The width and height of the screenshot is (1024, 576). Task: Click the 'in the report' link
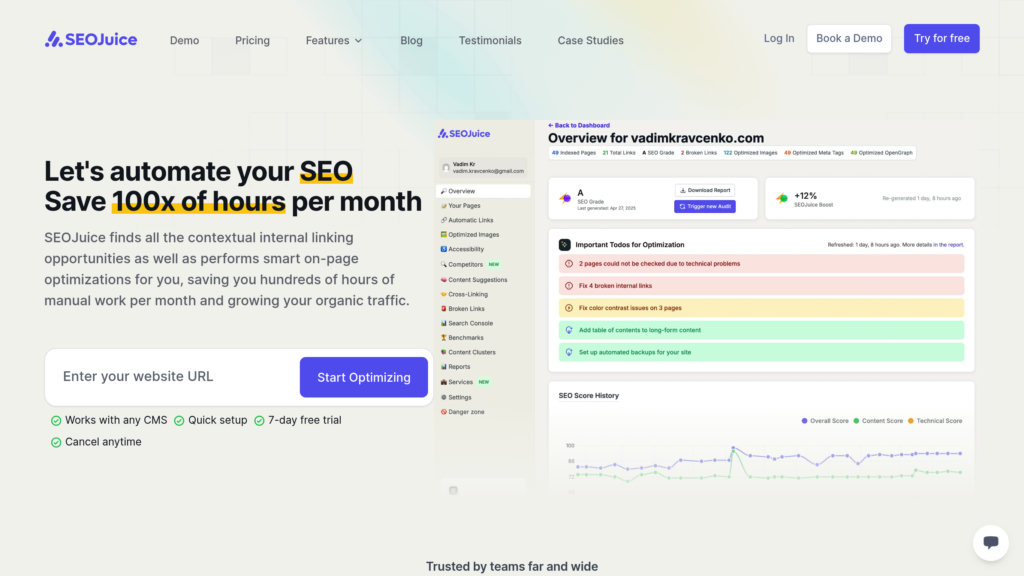948,245
